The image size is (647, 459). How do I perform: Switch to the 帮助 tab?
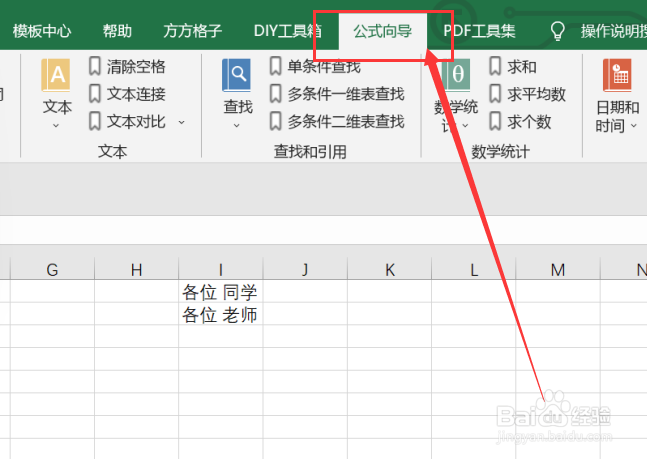[x=117, y=31]
